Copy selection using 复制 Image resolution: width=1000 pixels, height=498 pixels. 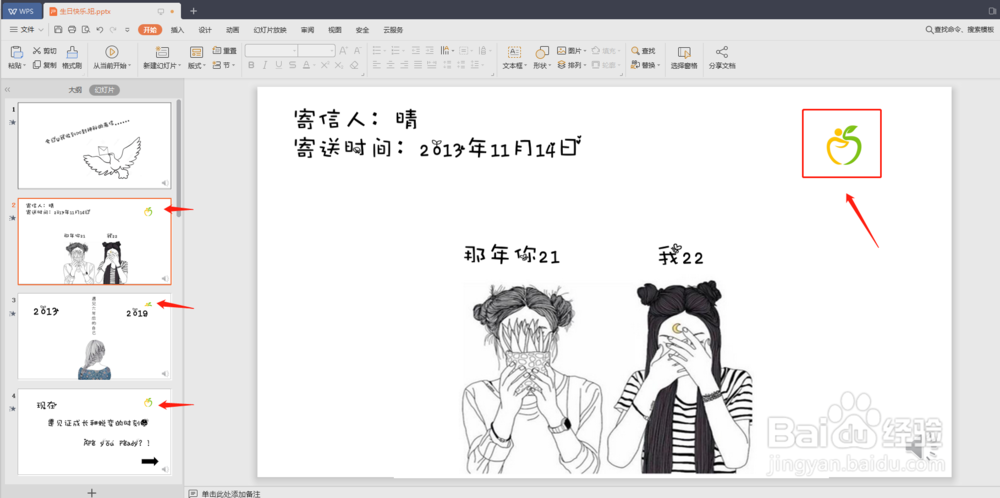45,65
